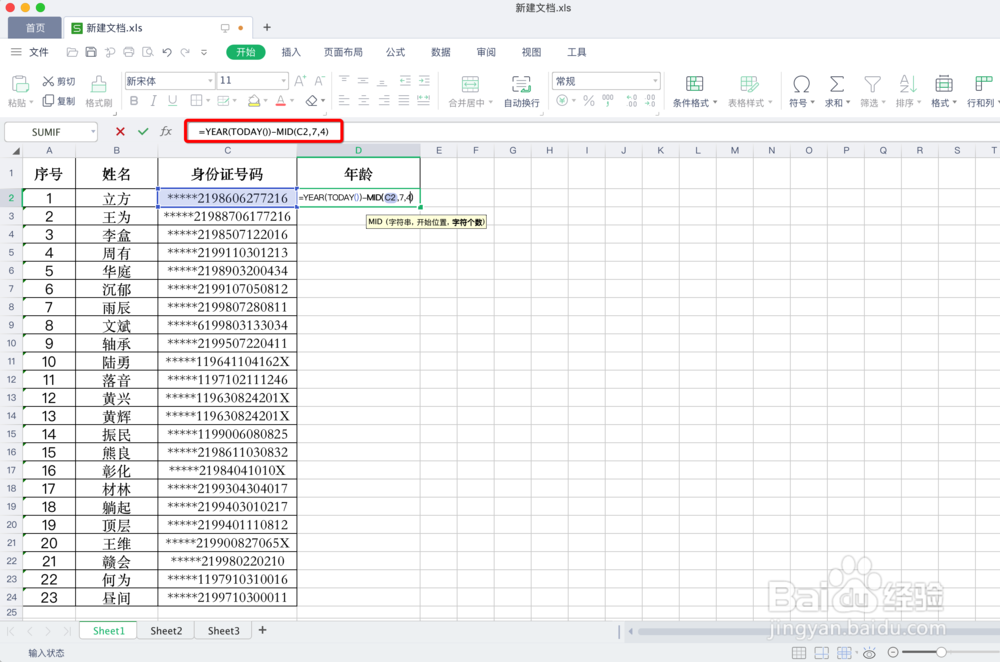Switch to the 插入 Insert tab

pyautogui.click(x=291, y=52)
